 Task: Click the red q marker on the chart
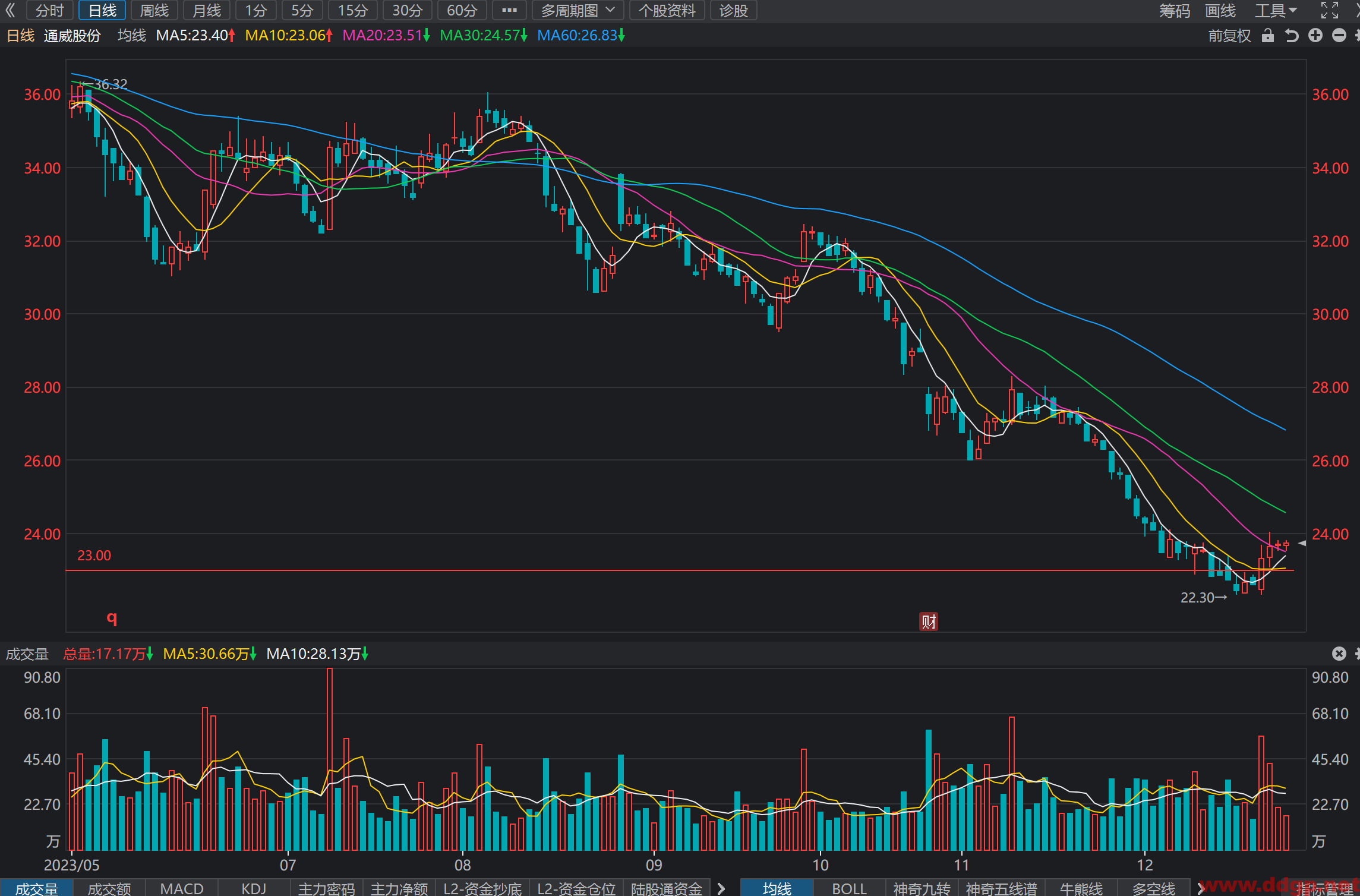pyautogui.click(x=112, y=619)
